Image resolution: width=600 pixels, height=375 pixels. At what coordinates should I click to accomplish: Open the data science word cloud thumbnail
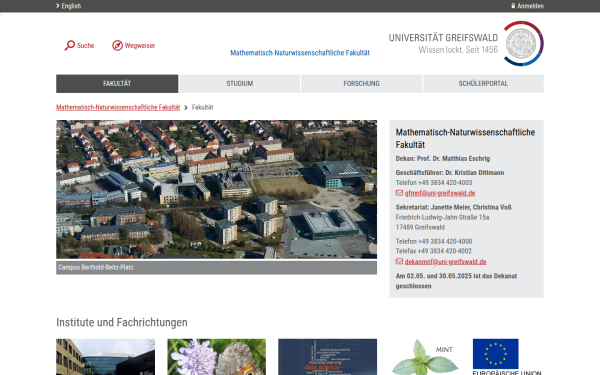pyautogui.click(x=328, y=357)
